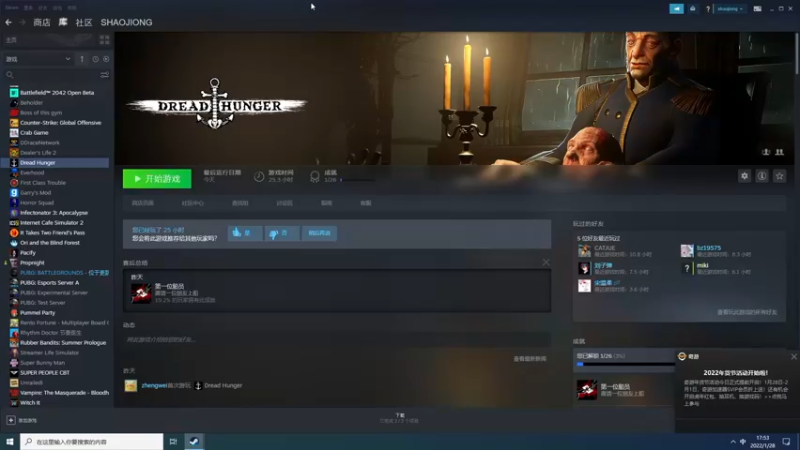Go back with the back arrow
Screen dimensions: 800x450
(8, 22)
